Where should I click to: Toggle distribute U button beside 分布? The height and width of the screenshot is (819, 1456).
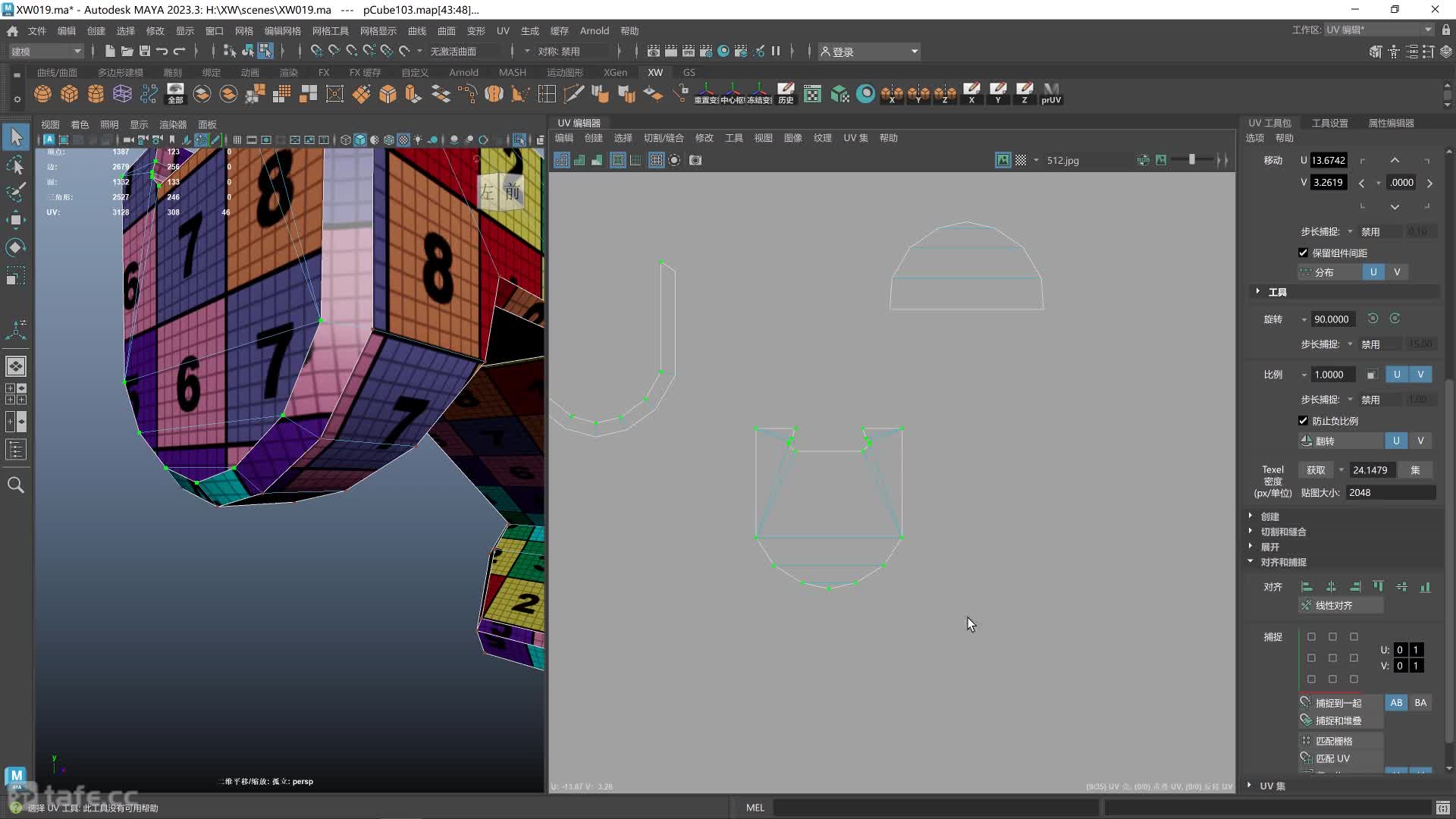coord(1373,271)
